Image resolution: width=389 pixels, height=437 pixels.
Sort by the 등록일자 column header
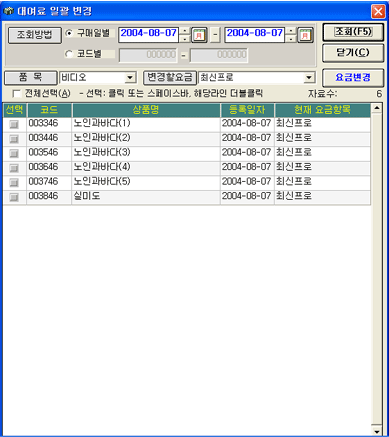click(x=247, y=110)
